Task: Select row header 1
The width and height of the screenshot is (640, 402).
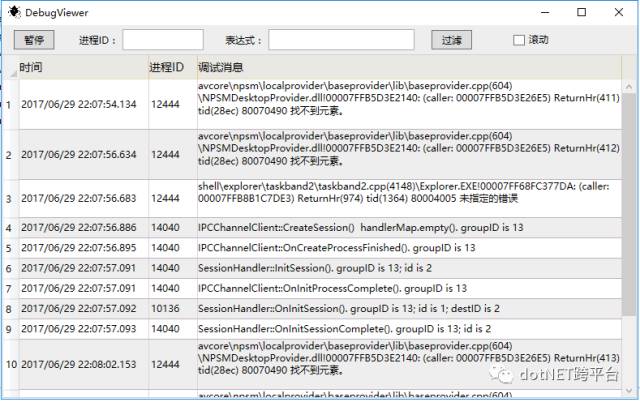Action: [11, 104]
